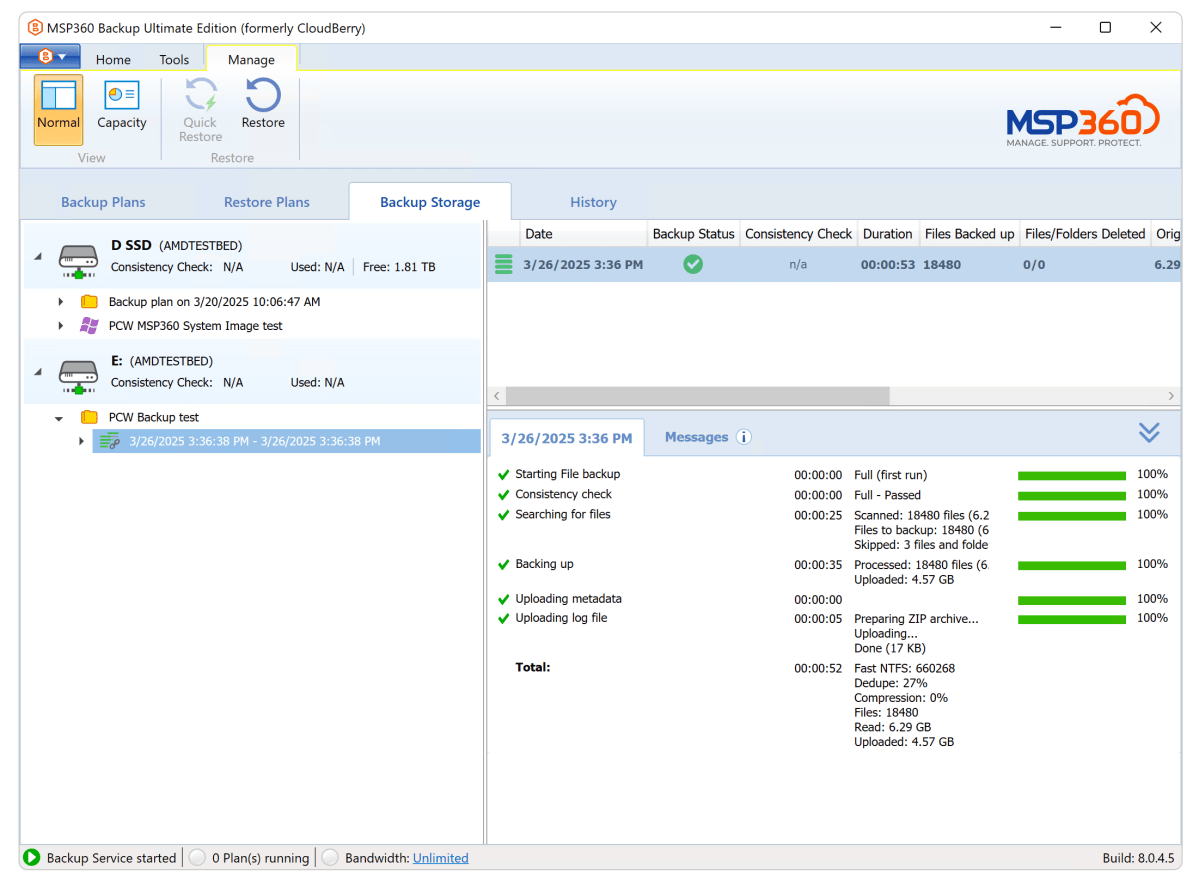Open the History tab
This screenshot has height=880, width=1199.
pos(593,202)
